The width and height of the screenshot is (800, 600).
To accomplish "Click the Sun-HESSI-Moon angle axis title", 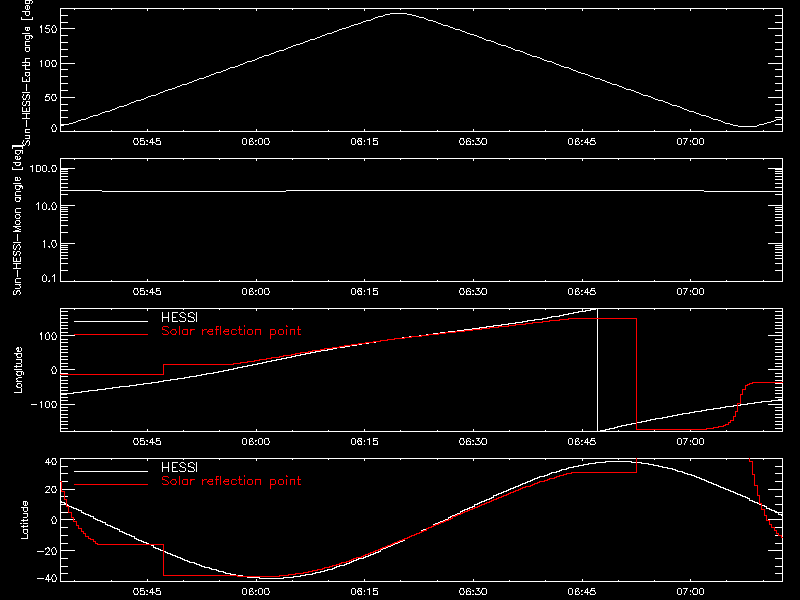I will [x=17, y=220].
